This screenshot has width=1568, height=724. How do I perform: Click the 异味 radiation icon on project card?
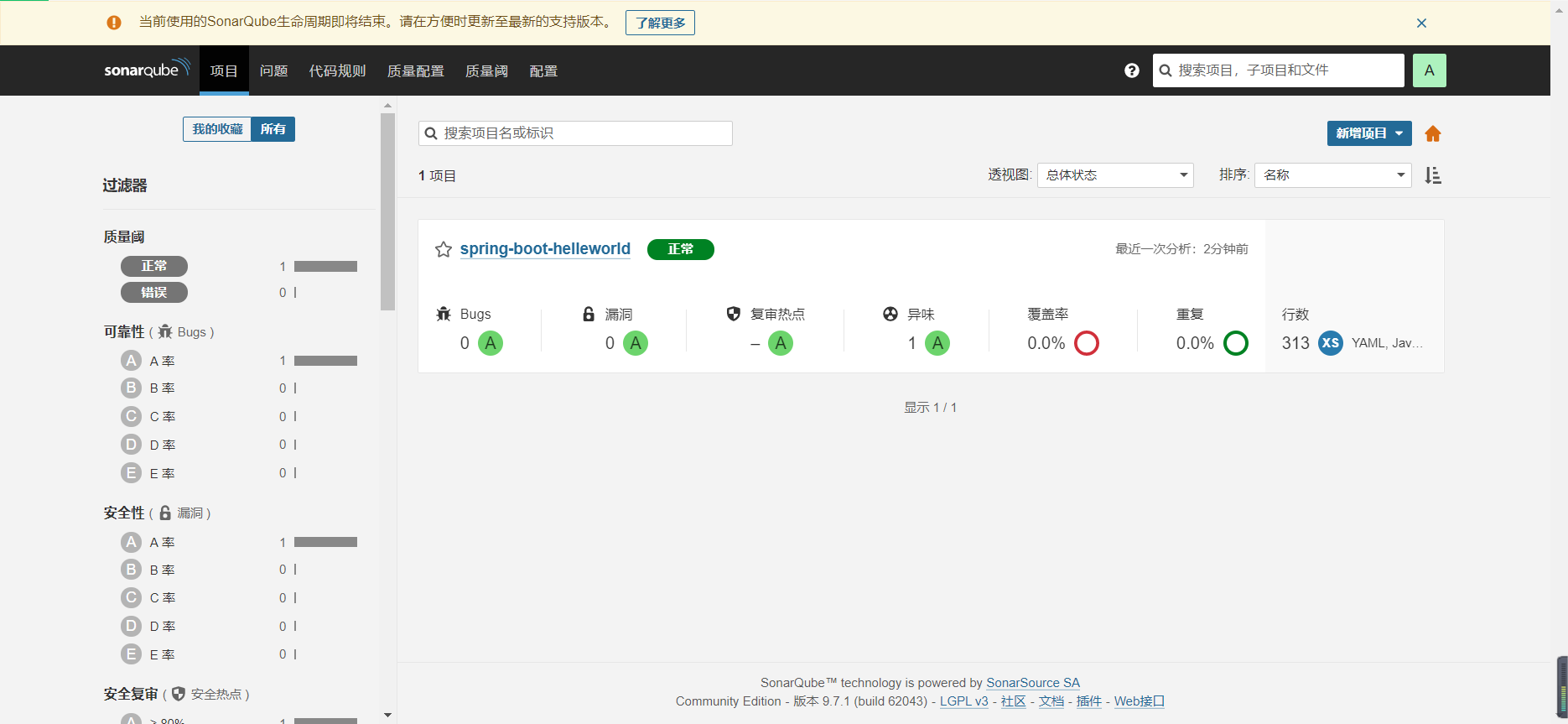(x=890, y=314)
